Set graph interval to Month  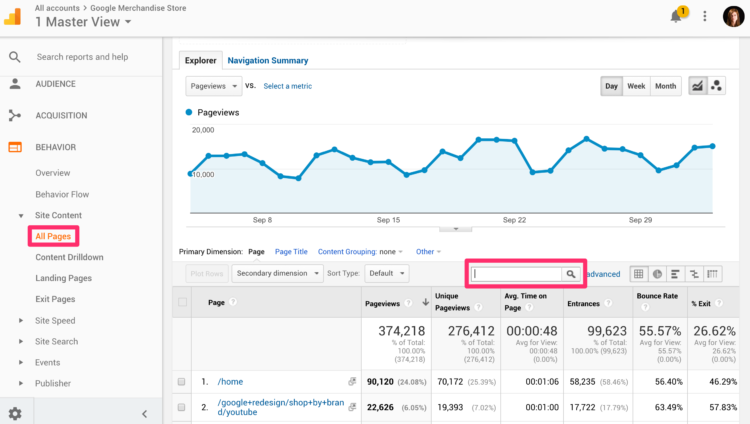(x=665, y=86)
